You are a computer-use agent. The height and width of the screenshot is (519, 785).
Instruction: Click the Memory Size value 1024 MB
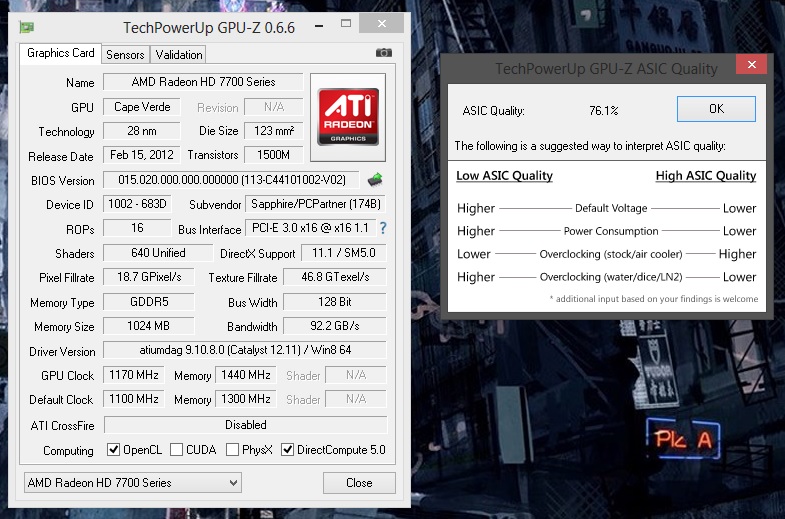coord(149,326)
